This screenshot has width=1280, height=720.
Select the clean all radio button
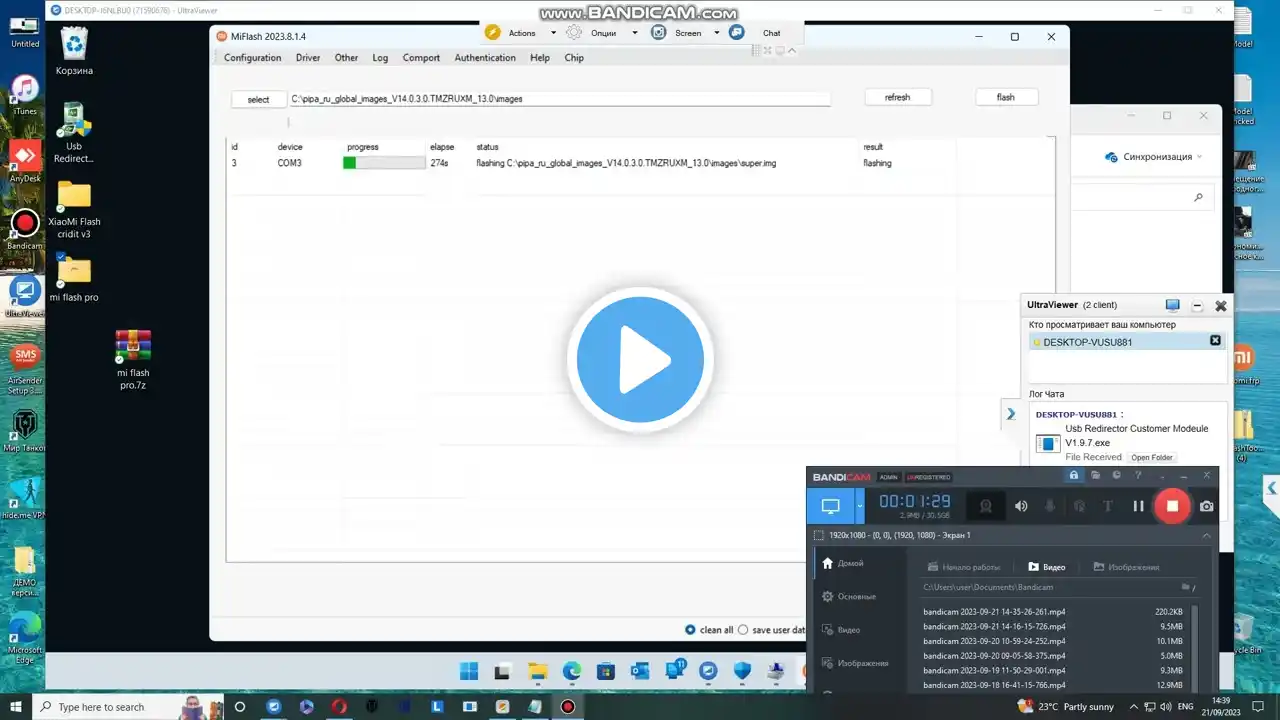pos(690,630)
